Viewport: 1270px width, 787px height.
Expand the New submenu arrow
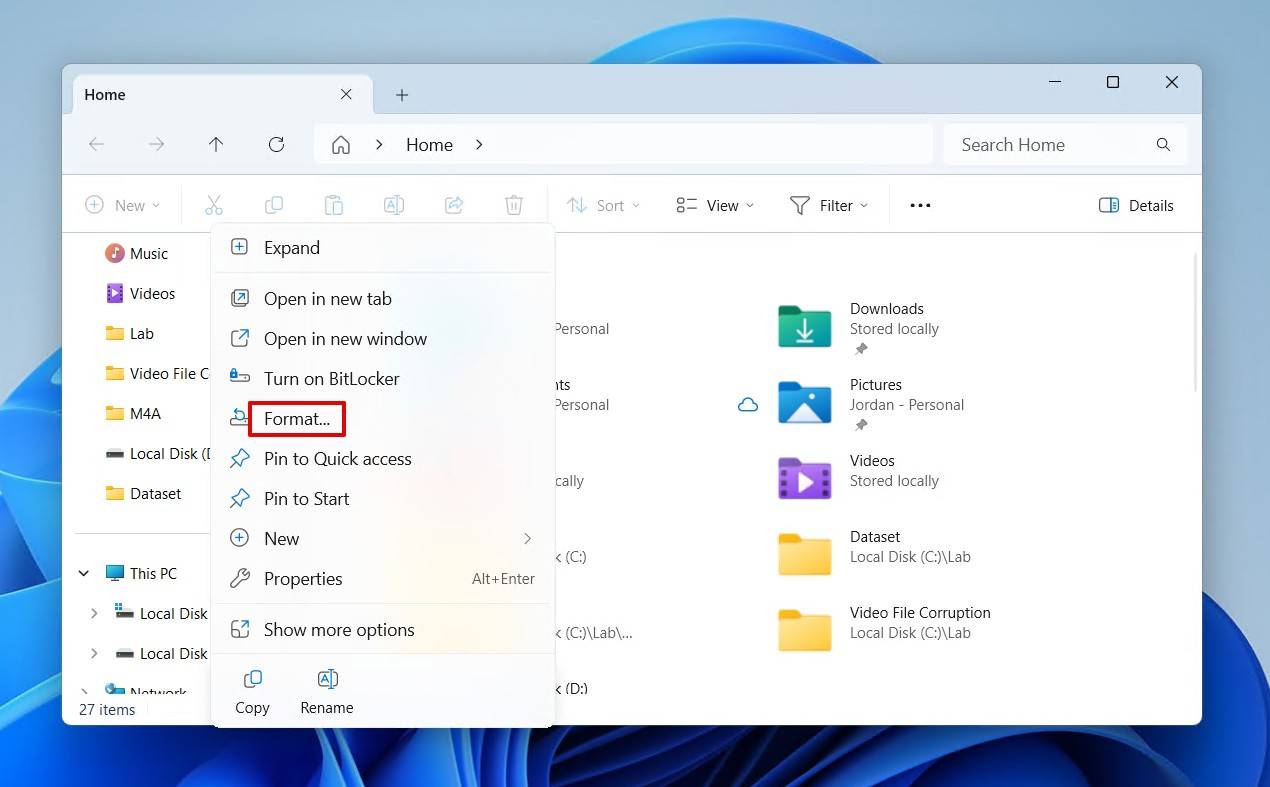[x=527, y=539]
